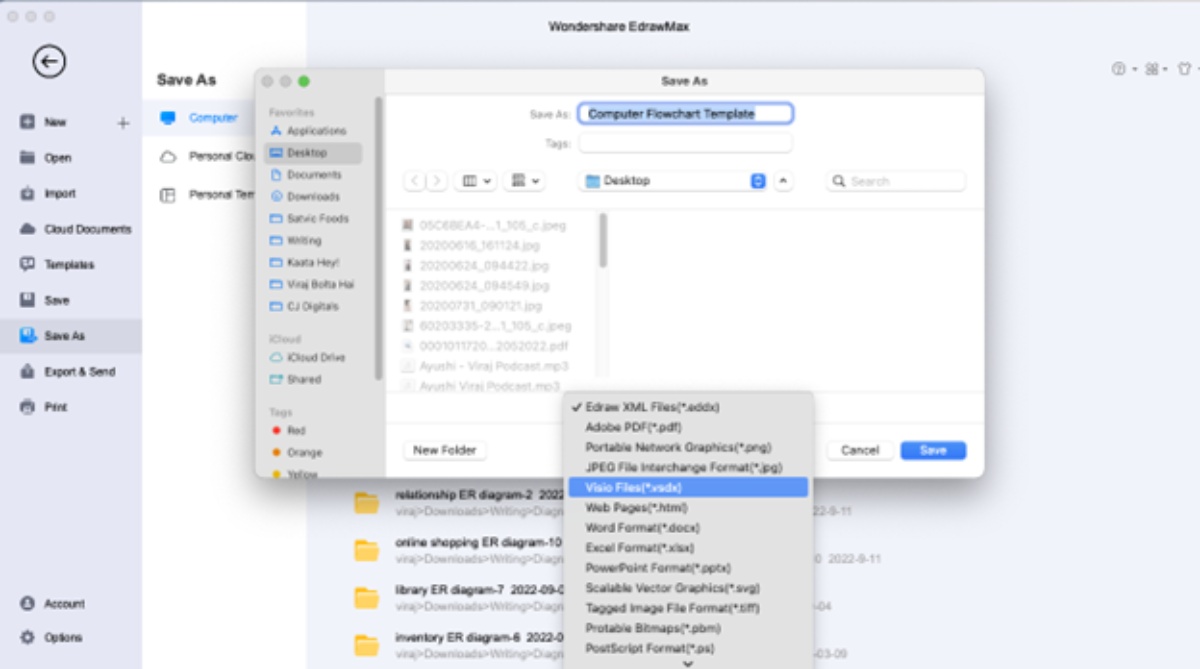Click Print in the left sidebar

(x=45, y=407)
